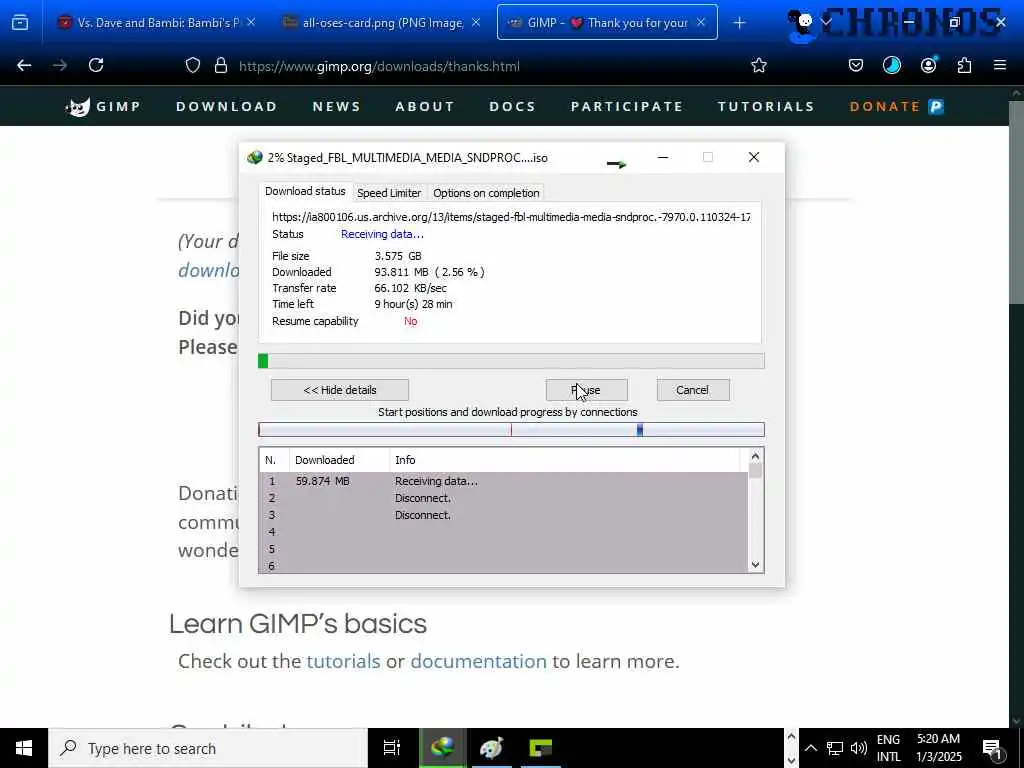
Task: Reload the GIMP page
Action: point(96,65)
